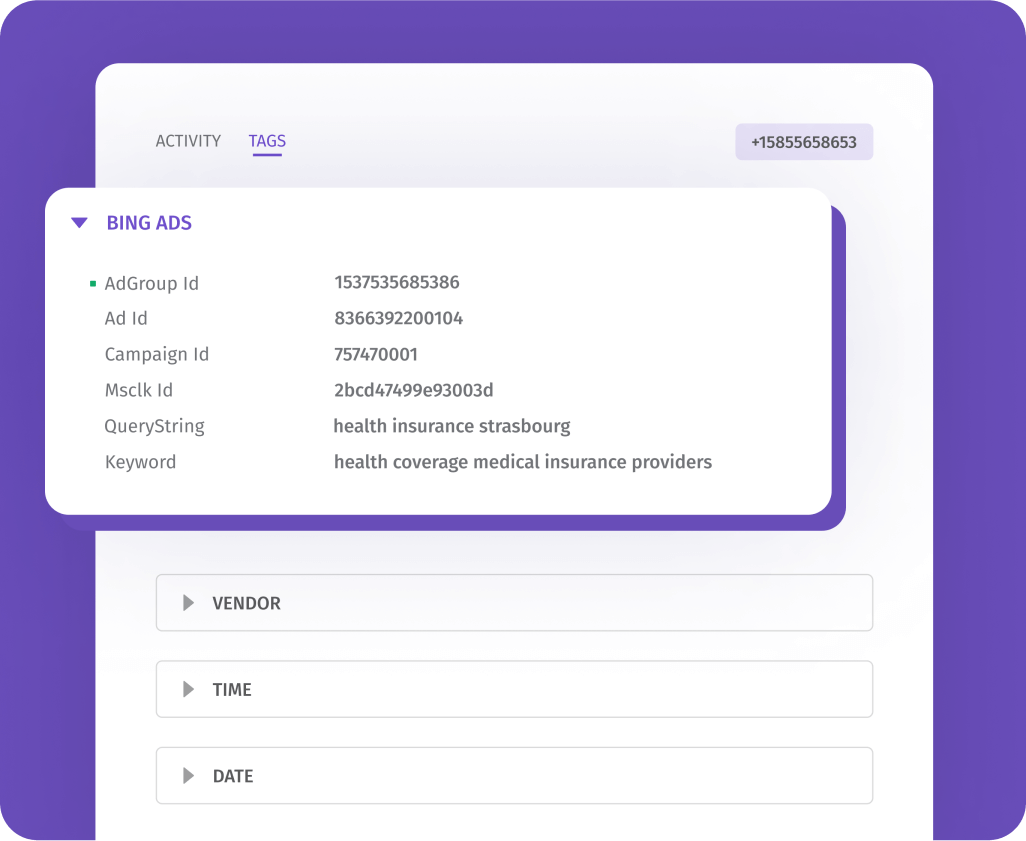Image resolution: width=1026 pixels, height=841 pixels.
Task: Click the Msclk Id label
Action: point(139,390)
